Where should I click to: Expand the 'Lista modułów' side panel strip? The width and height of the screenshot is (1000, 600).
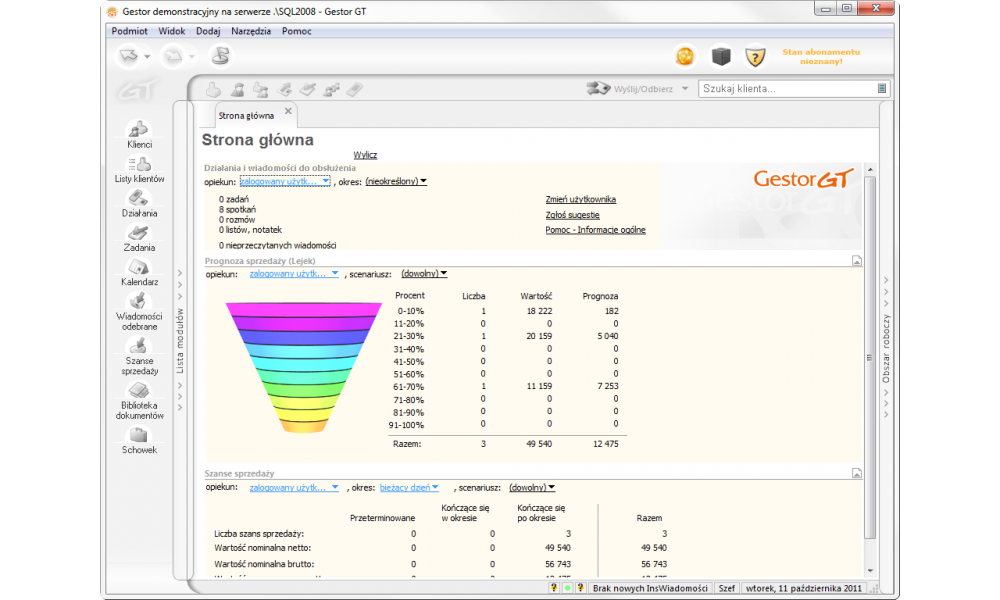(180, 340)
